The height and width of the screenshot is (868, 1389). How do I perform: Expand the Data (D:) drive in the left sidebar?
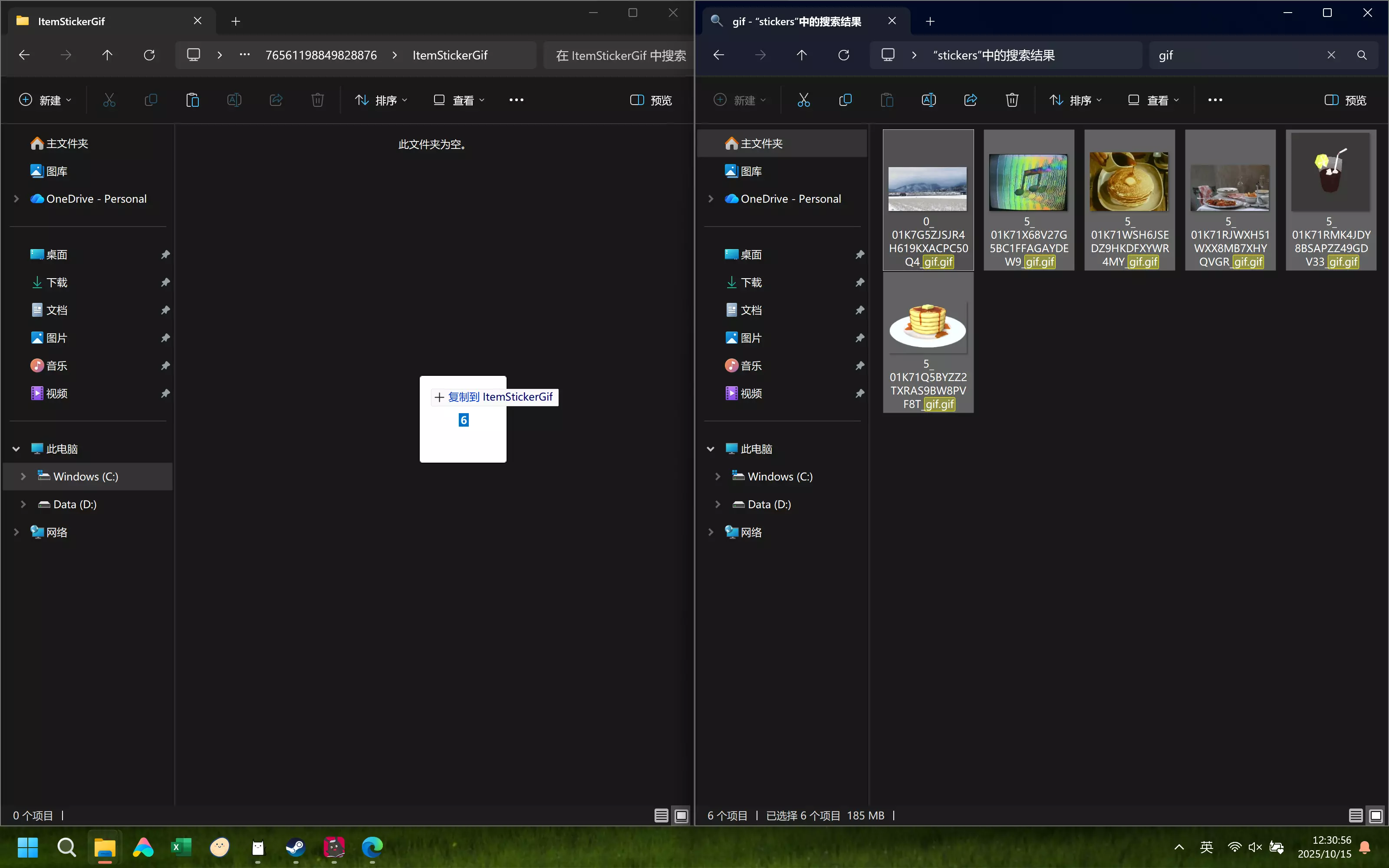pyautogui.click(x=23, y=504)
